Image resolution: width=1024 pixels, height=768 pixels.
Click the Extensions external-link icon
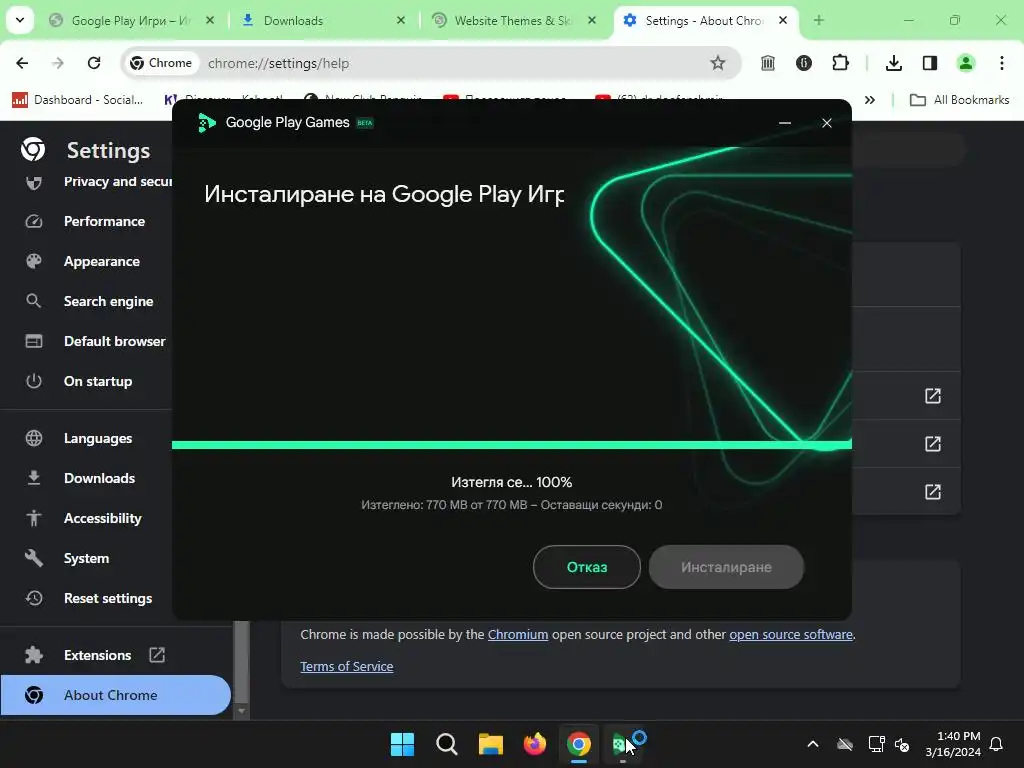pyautogui.click(x=157, y=654)
